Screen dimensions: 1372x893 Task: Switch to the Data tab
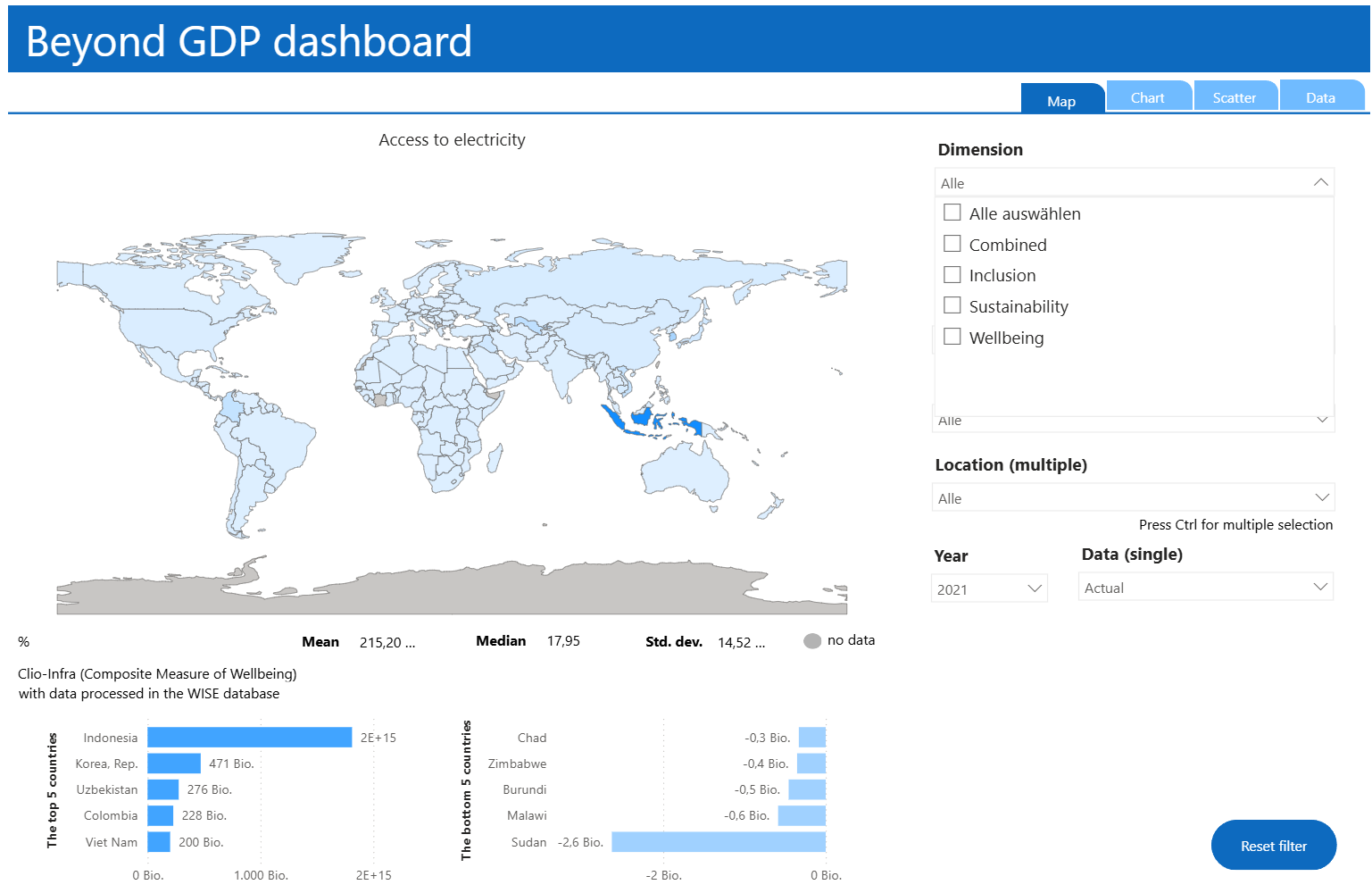[x=1320, y=96]
